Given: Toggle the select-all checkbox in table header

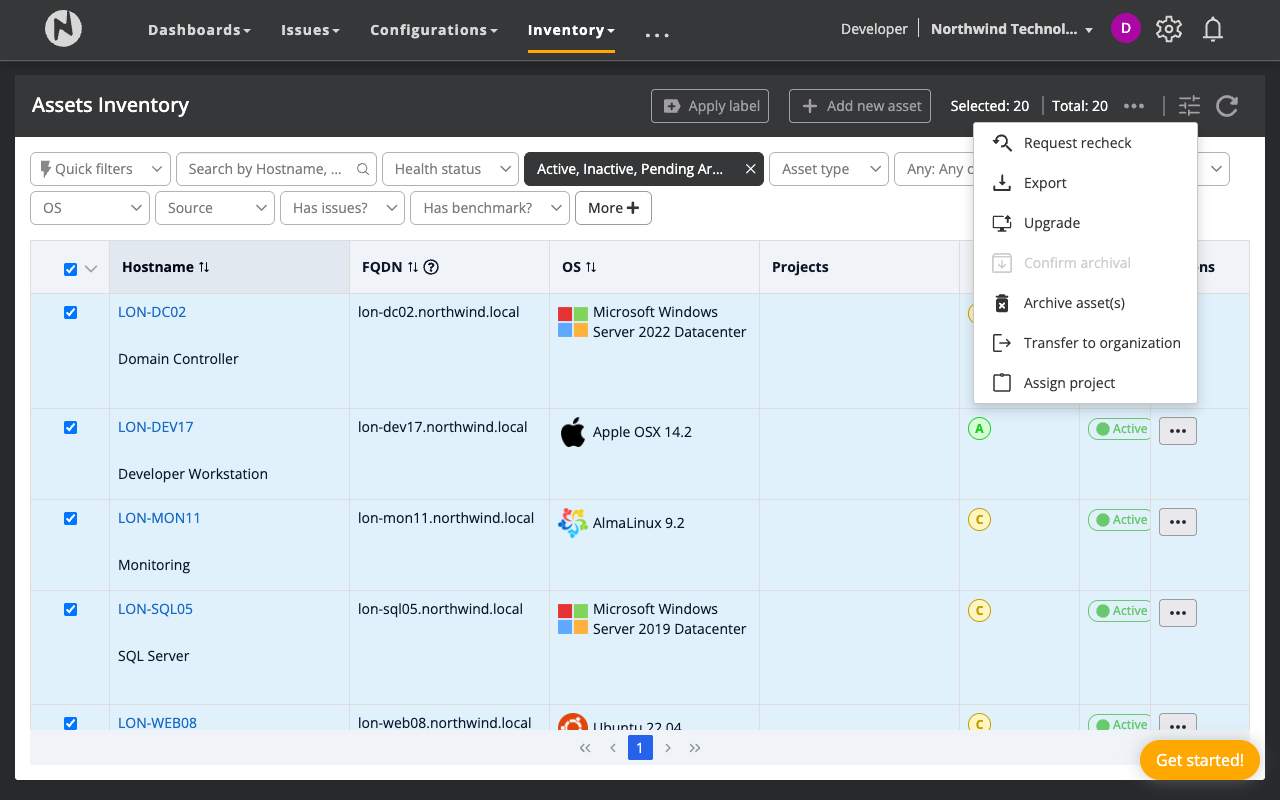Looking at the screenshot, I should 70,269.
